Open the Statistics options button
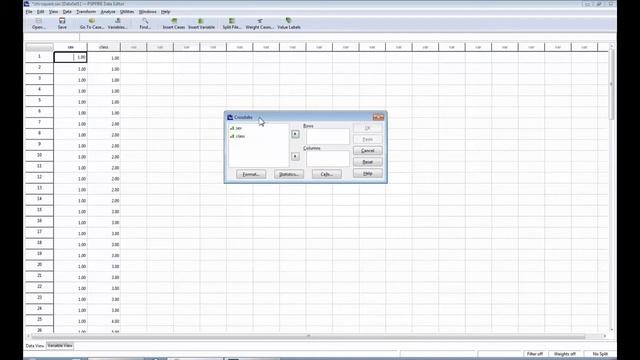 (x=289, y=174)
